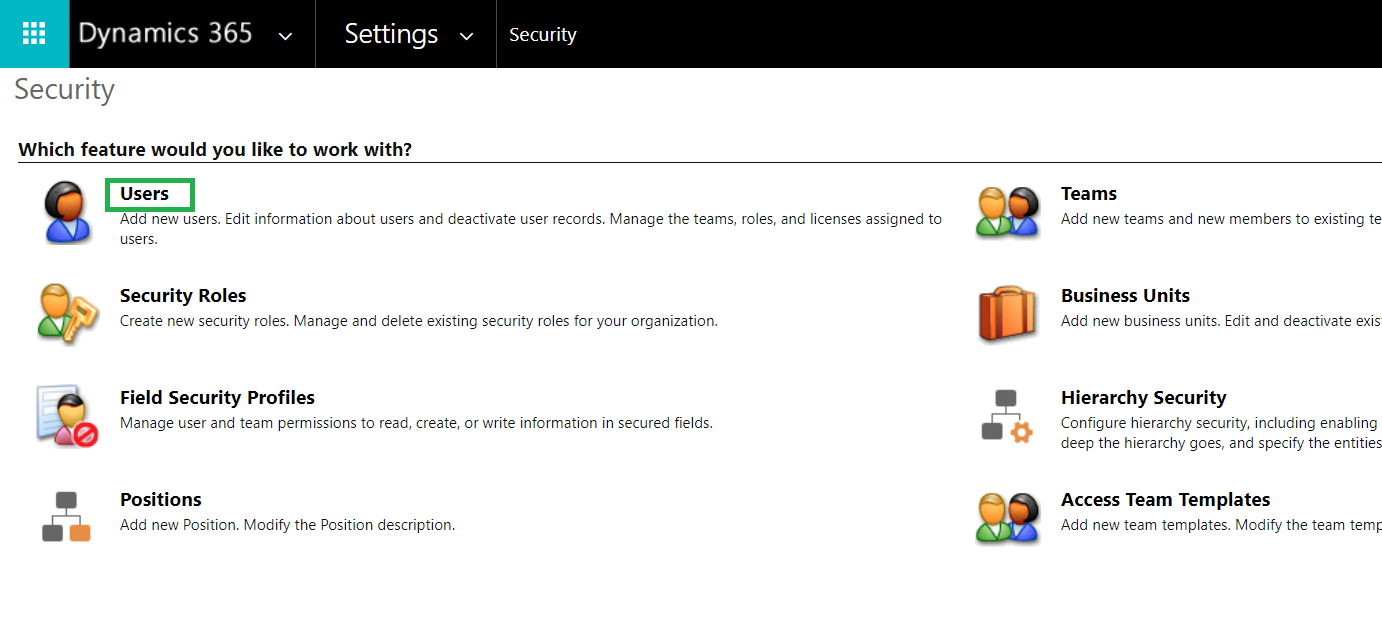Click the Business Units briefcase icon
Image resolution: width=1382 pixels, height=636 pixels.
click(1008, 314)
